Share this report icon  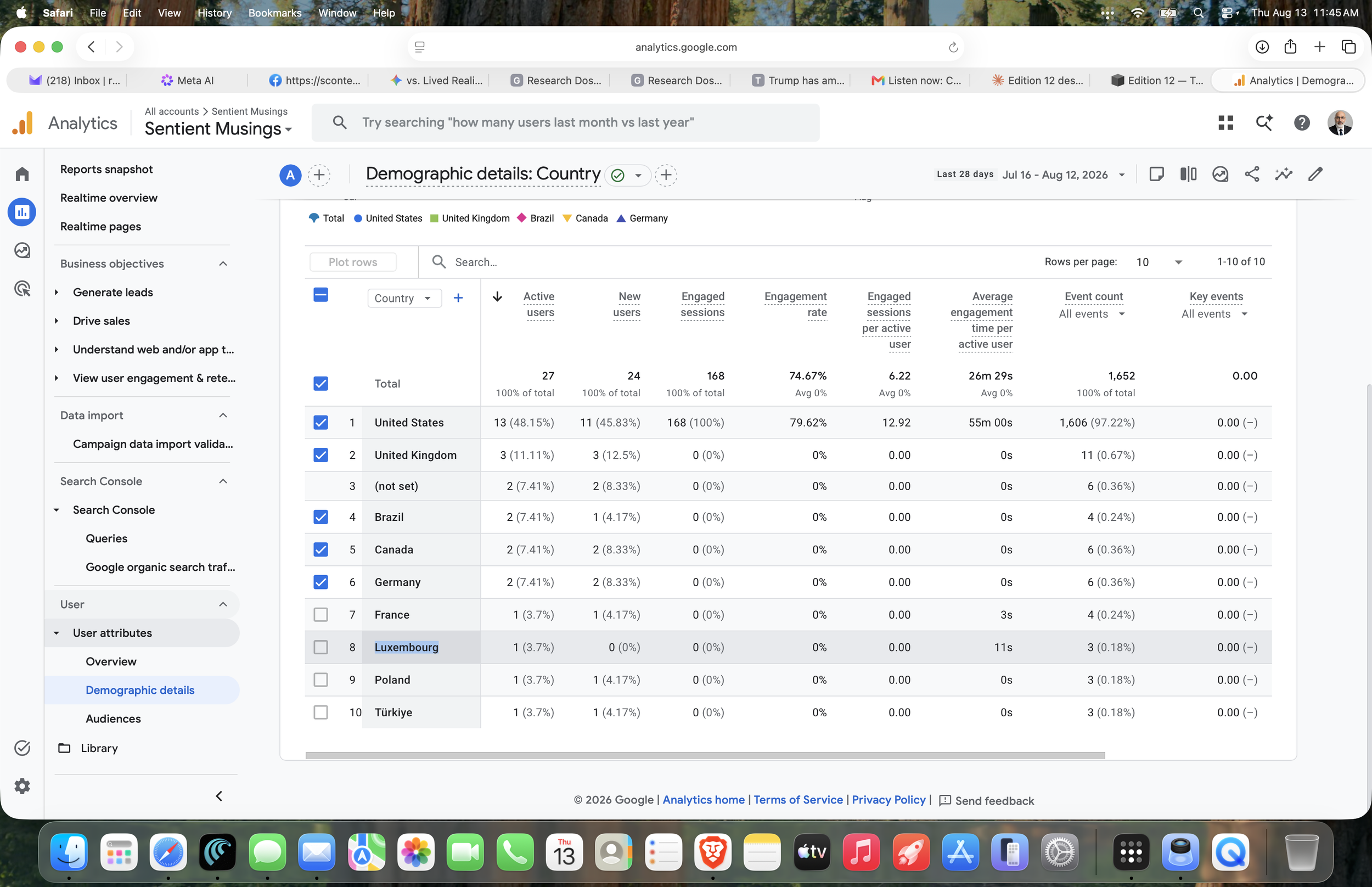click(1252, 174)
